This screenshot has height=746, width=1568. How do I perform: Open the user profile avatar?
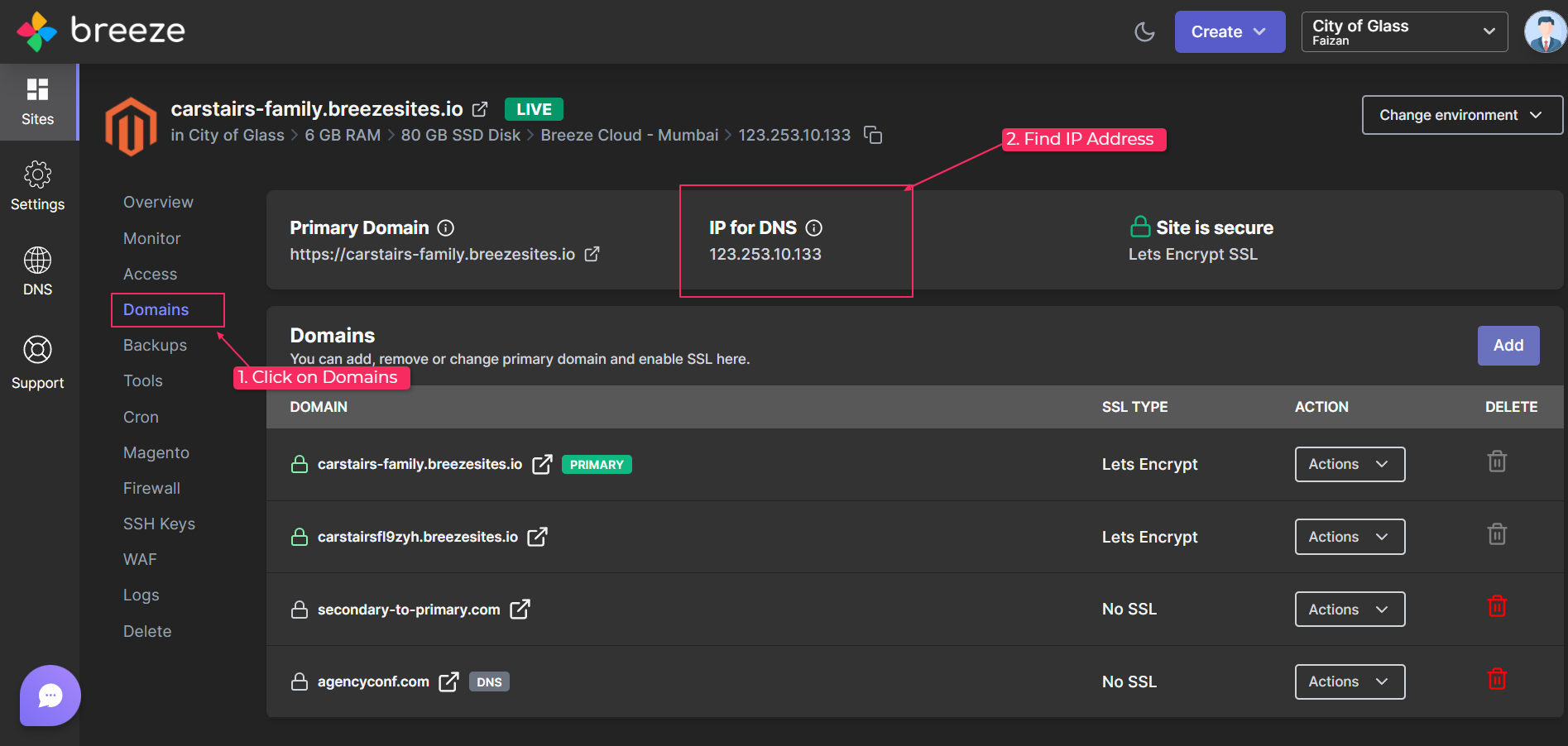(x=1545, y=31)
